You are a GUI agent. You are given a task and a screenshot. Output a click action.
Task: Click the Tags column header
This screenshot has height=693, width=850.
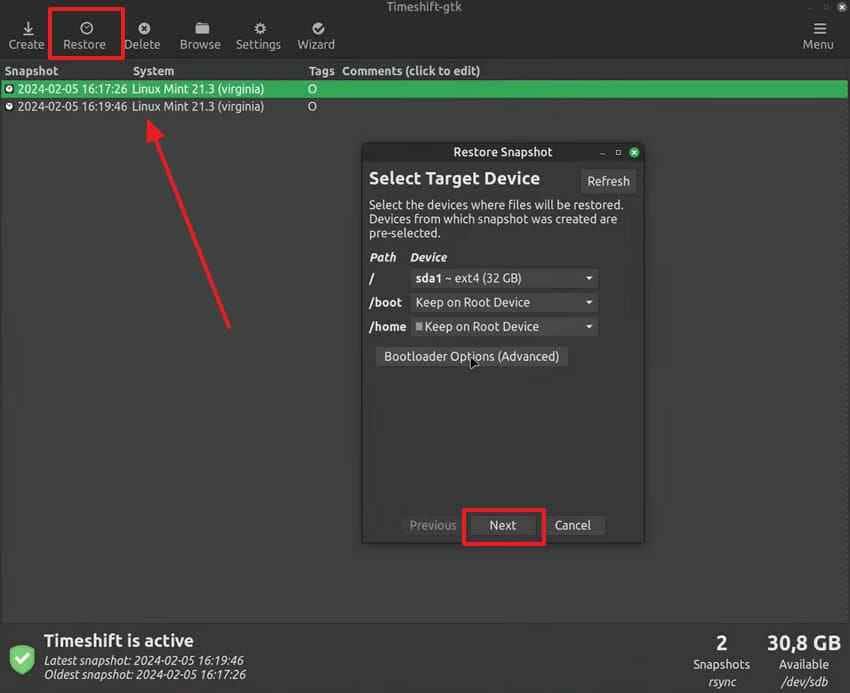pos(321,71)
